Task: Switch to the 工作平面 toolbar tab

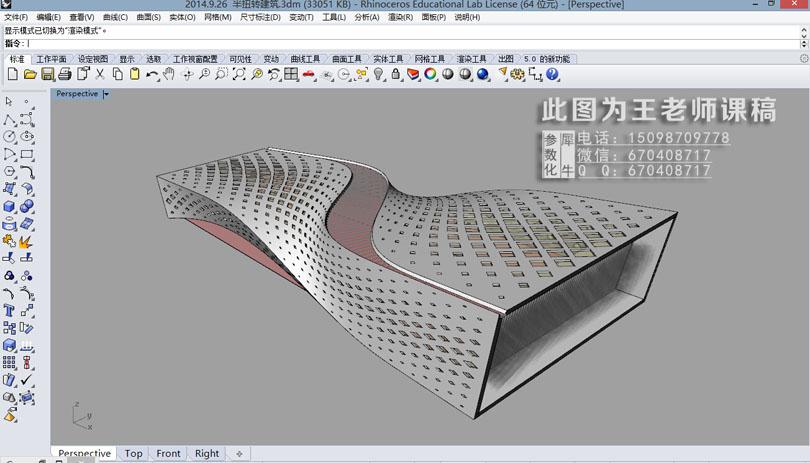Action: [51, 59]
